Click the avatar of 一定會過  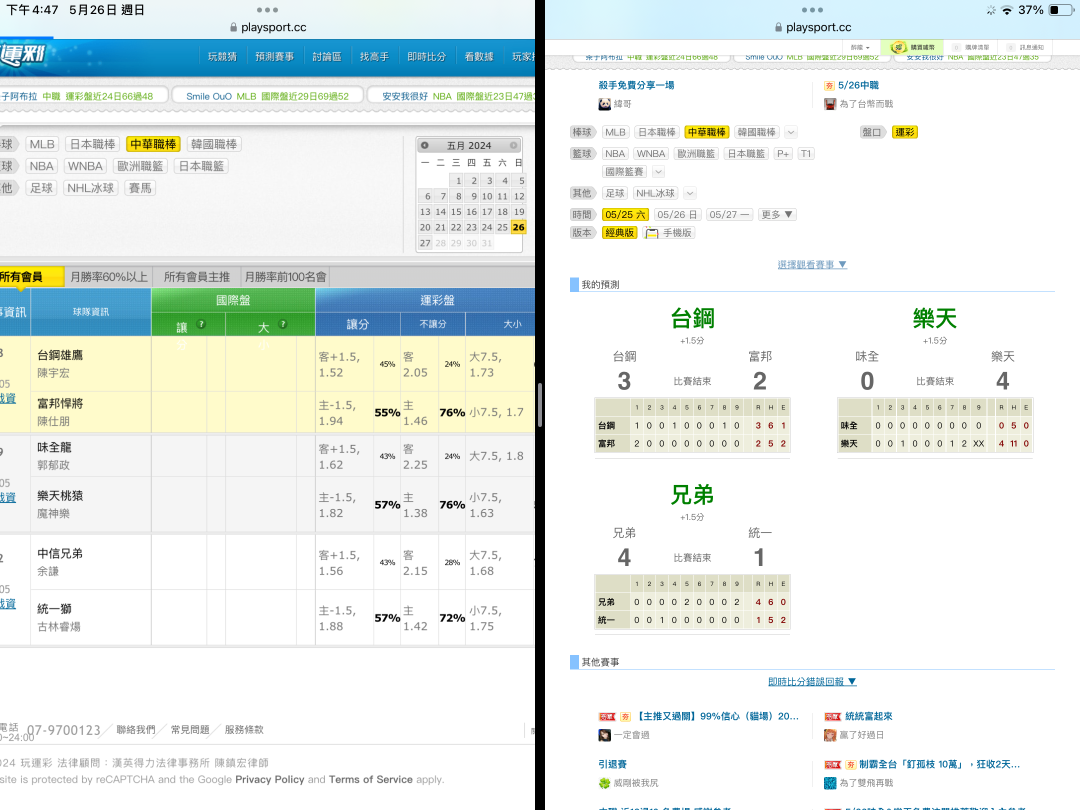605,736
